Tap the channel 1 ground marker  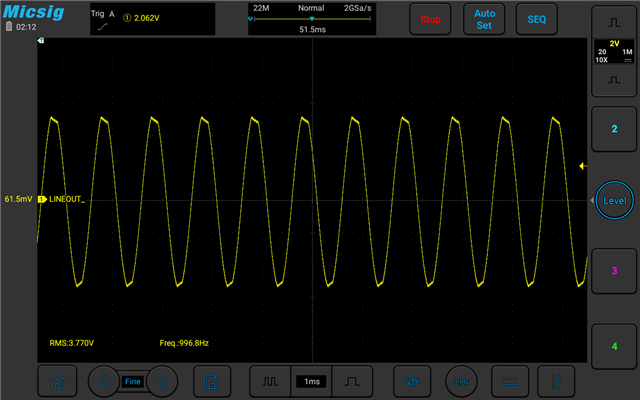click(42, 199)
